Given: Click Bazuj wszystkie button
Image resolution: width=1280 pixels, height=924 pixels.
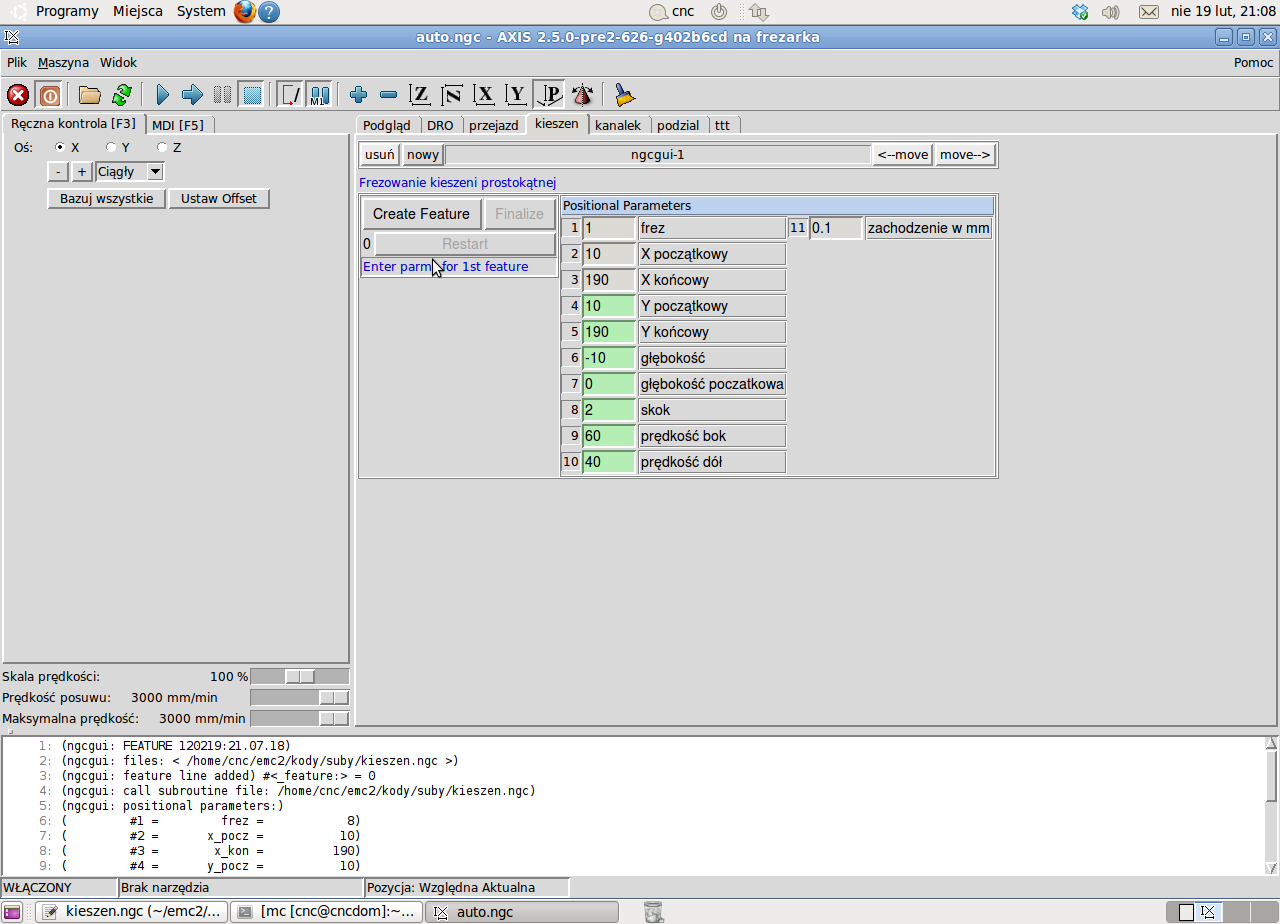Looking at the screenshot, I should pyautogui.click(x=107, y=198).
